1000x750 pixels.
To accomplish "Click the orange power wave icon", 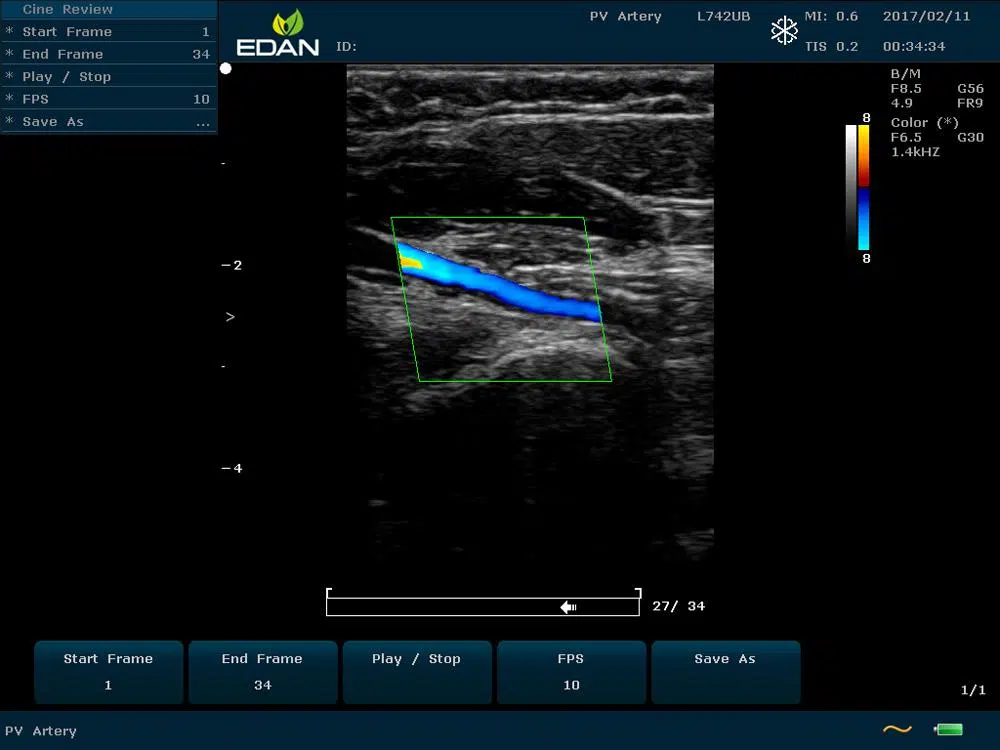I will pos(897,730).
